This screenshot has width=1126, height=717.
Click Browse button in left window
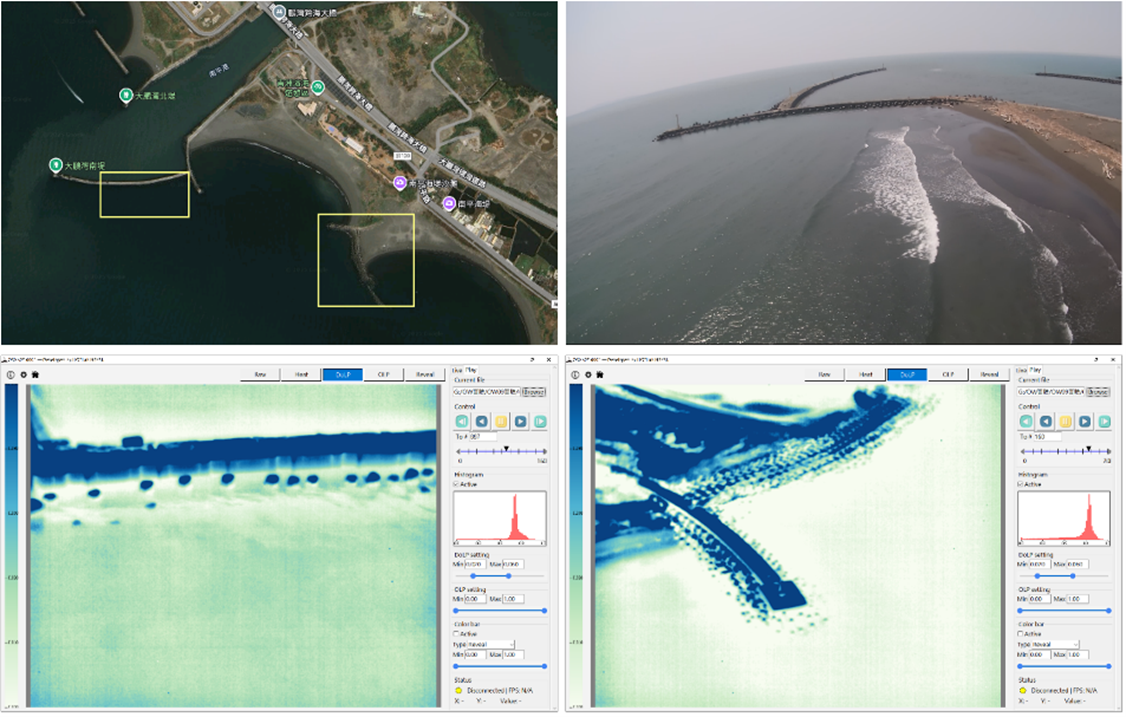point(534,392)
